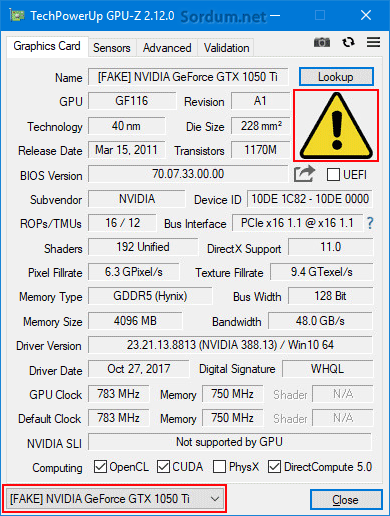Toggle the PhysX checkbox
This screenshot has height=516, width=390.
pos(219,467)
